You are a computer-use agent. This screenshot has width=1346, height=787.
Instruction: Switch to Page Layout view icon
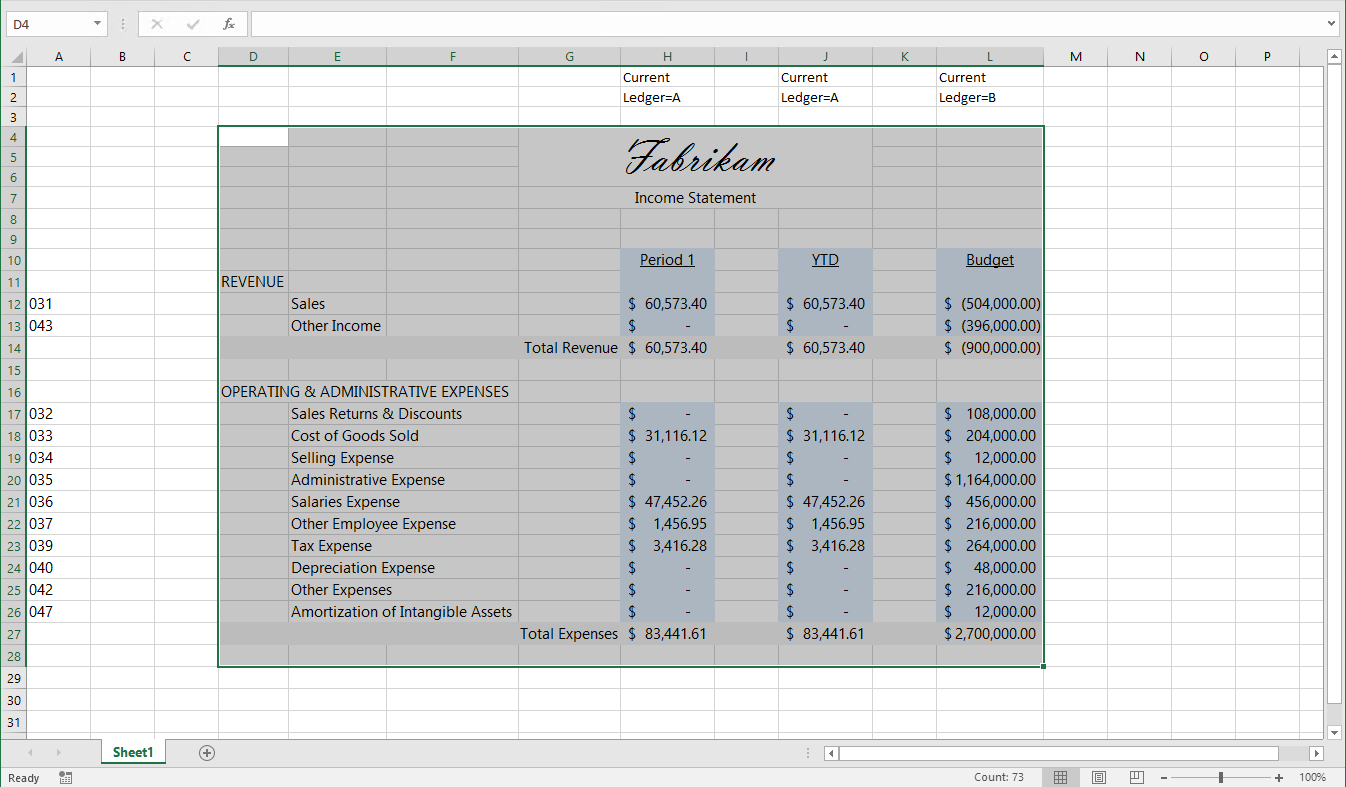1098,777
